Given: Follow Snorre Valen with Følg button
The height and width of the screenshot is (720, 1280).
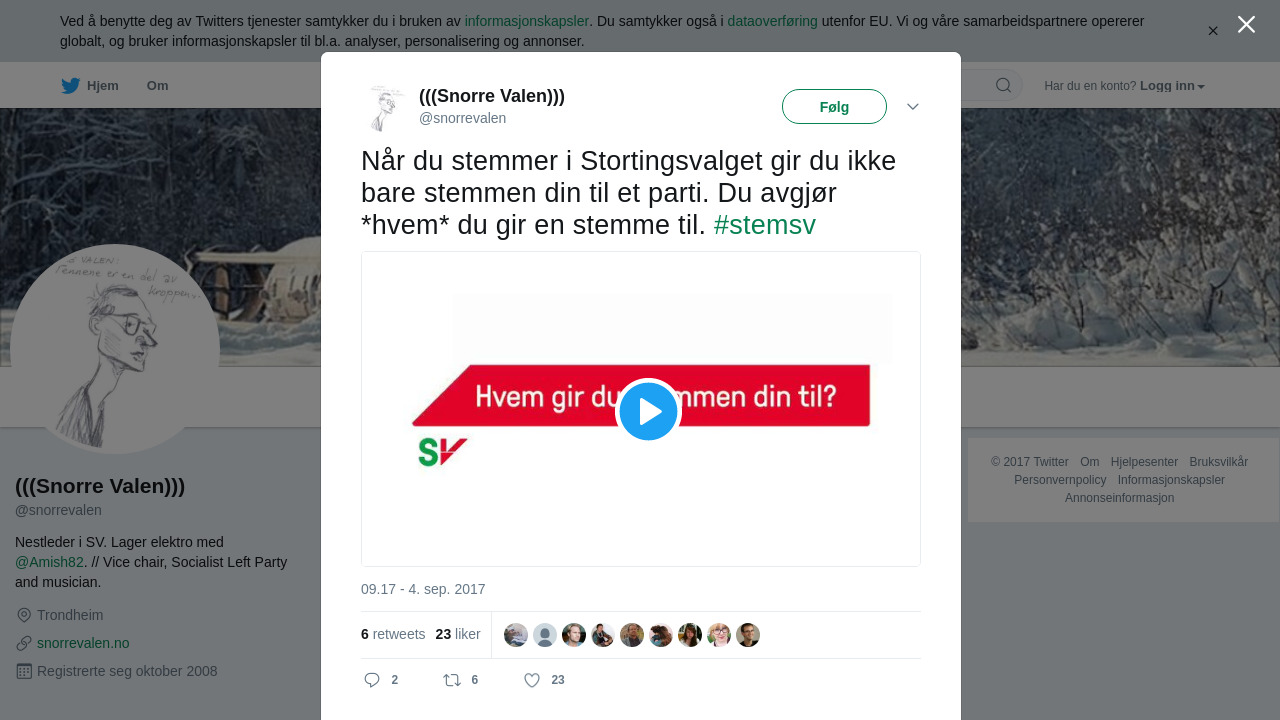Looking at the screenshot, I should tap(834, 107).
